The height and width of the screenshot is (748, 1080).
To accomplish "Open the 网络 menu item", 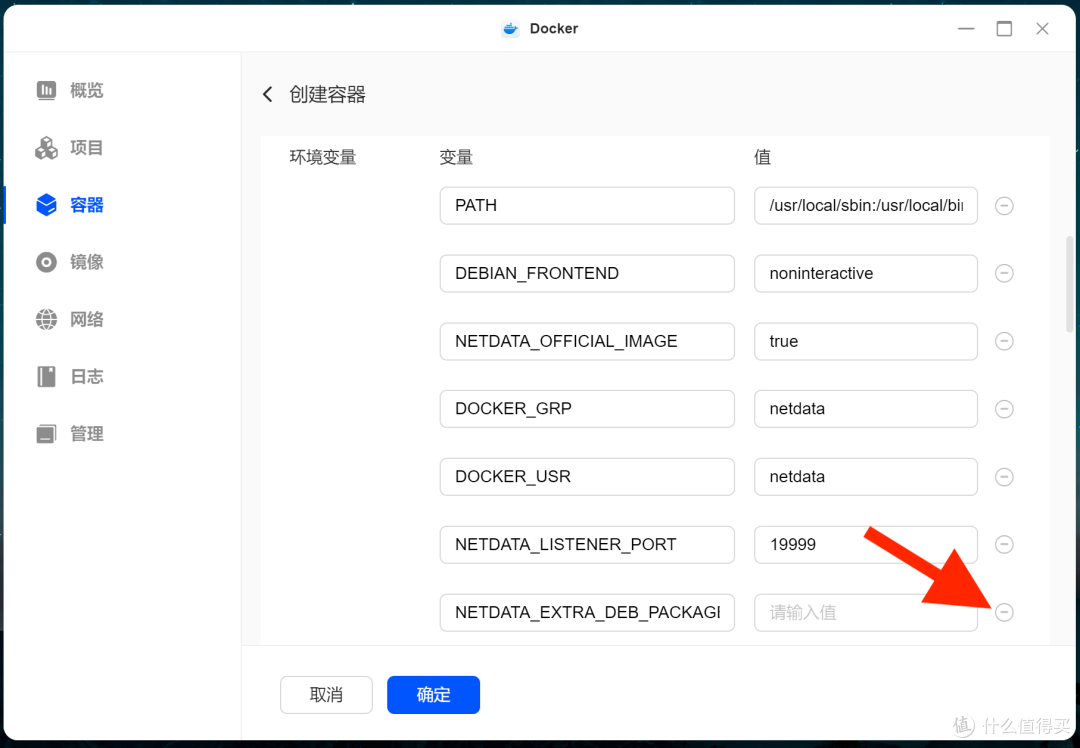I will point(87,319).
